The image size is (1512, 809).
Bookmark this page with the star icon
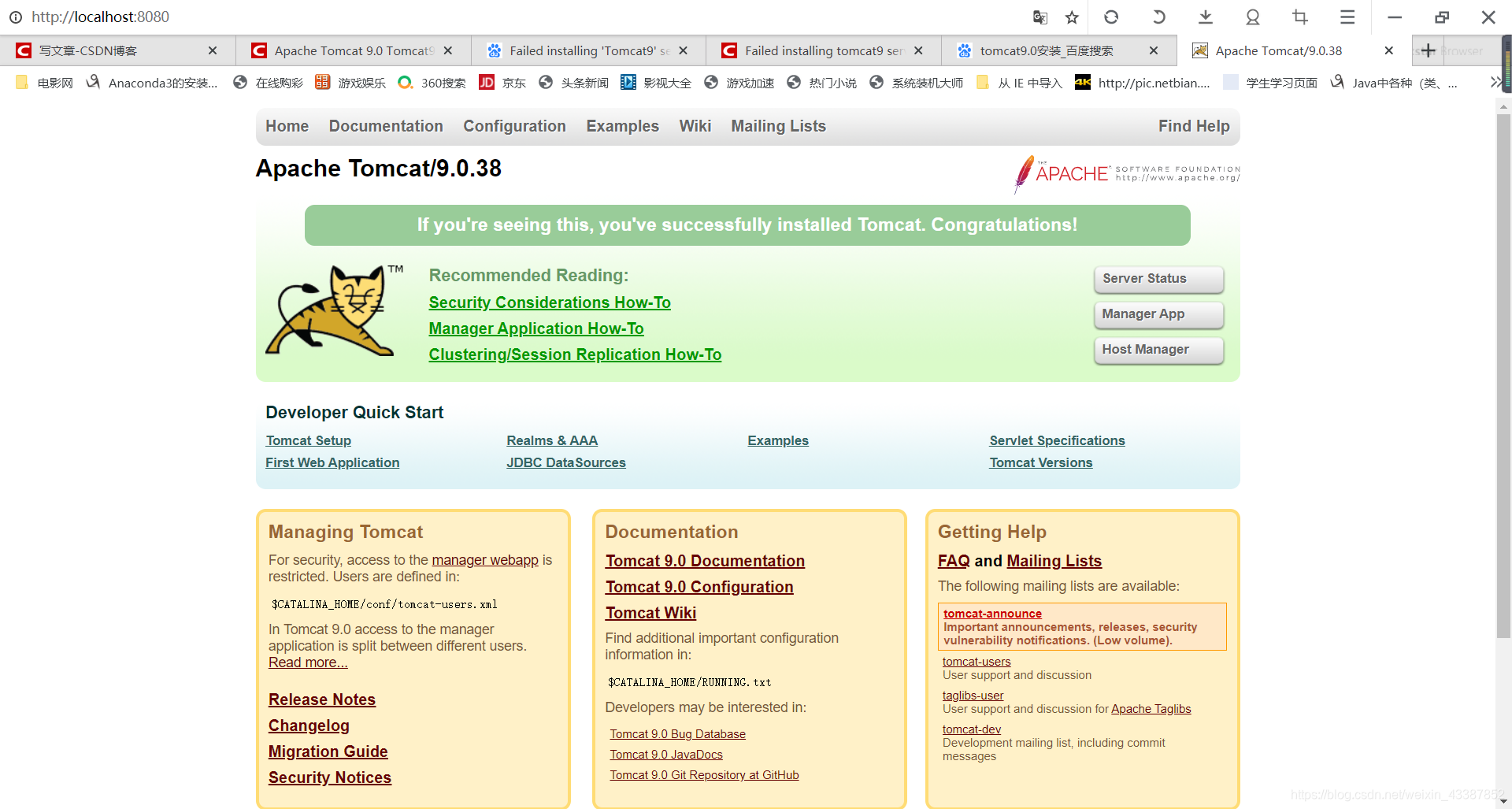click(x=1072, y=17)
